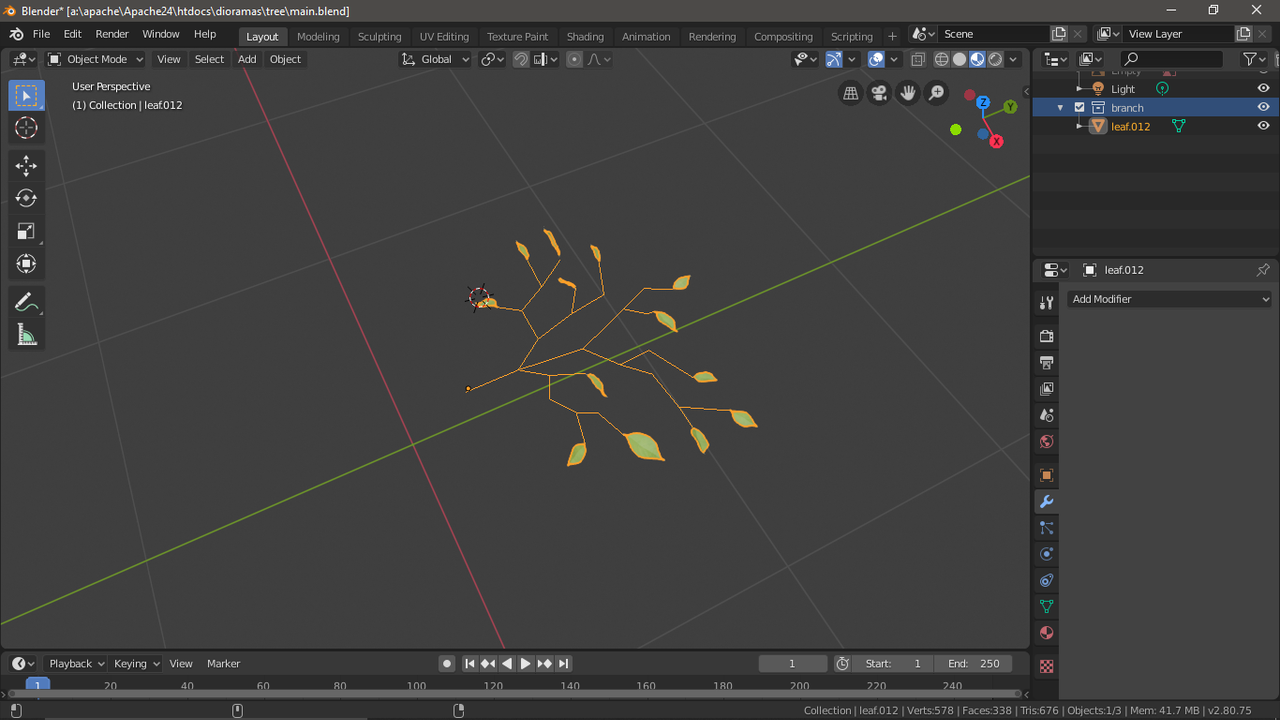Select the Material Properties tab

pyautogui.click(x=1045, y=632)
